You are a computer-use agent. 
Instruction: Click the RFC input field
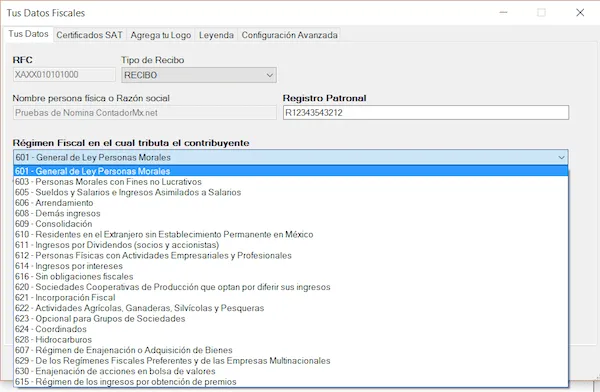[x=64, y=75]
